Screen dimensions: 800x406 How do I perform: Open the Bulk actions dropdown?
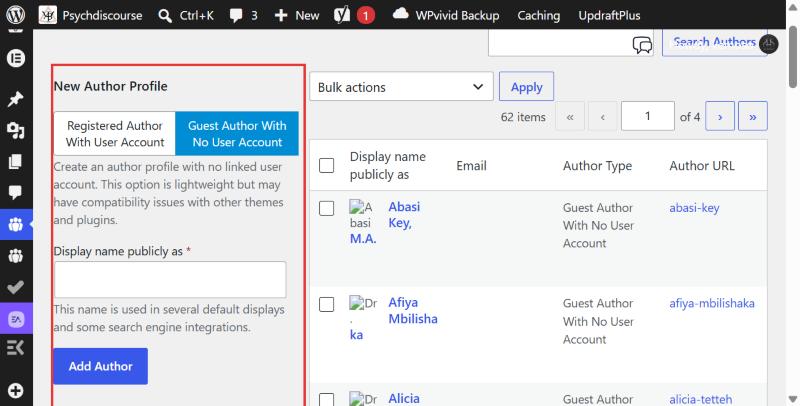click(x=401, y=87)
